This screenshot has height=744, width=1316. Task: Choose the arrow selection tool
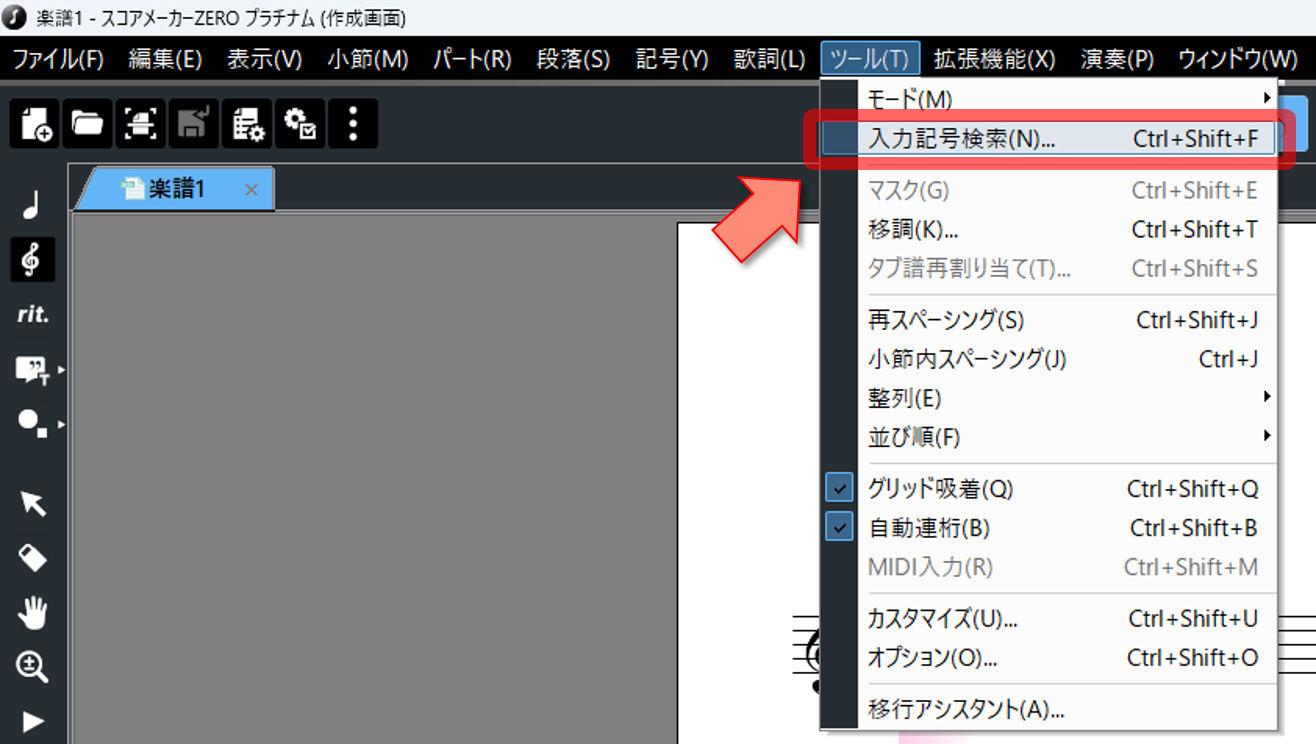point(32,503)
